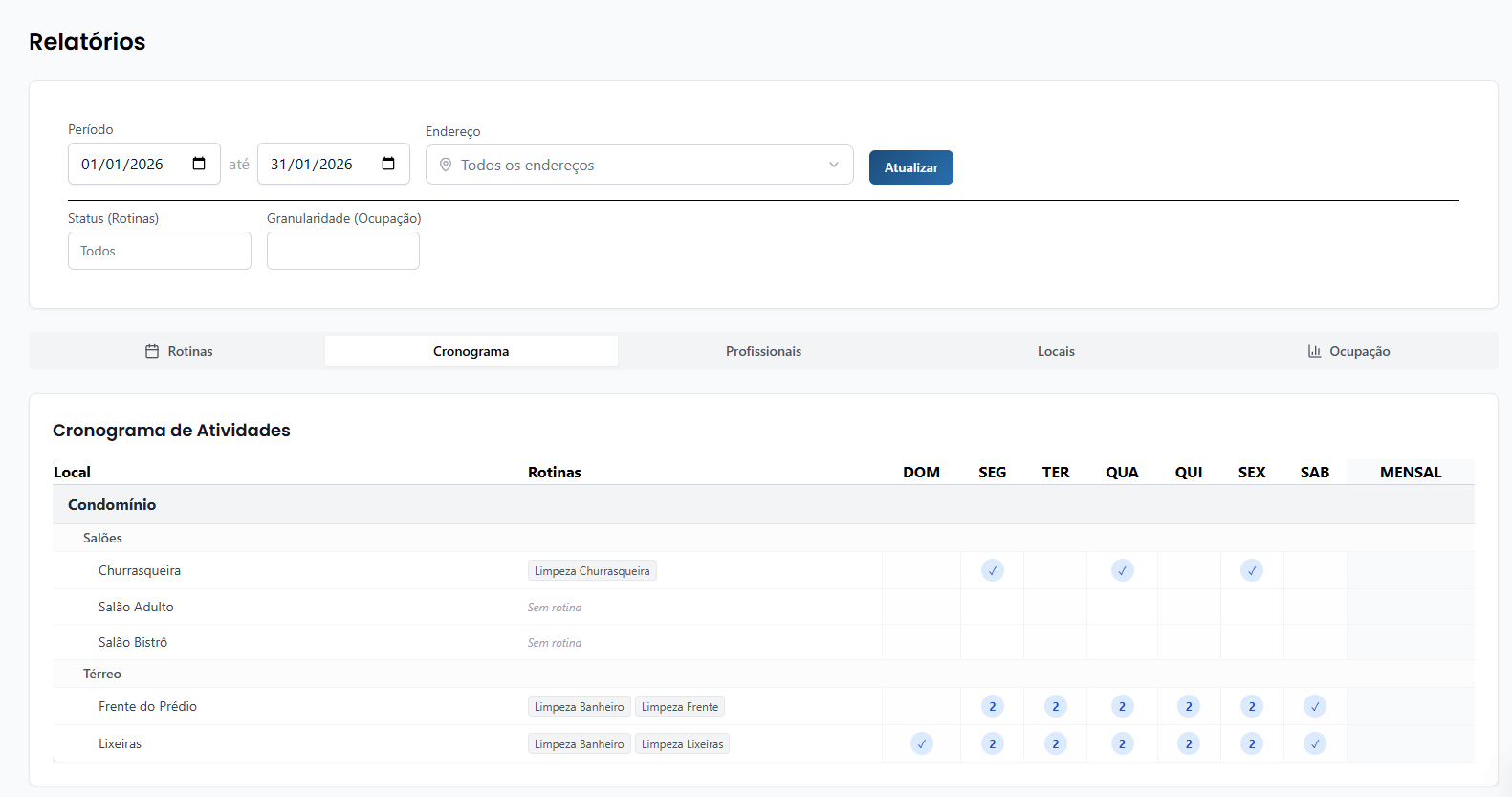Click Churrasqueira's Friday checkmark badge

[1251, 571]
